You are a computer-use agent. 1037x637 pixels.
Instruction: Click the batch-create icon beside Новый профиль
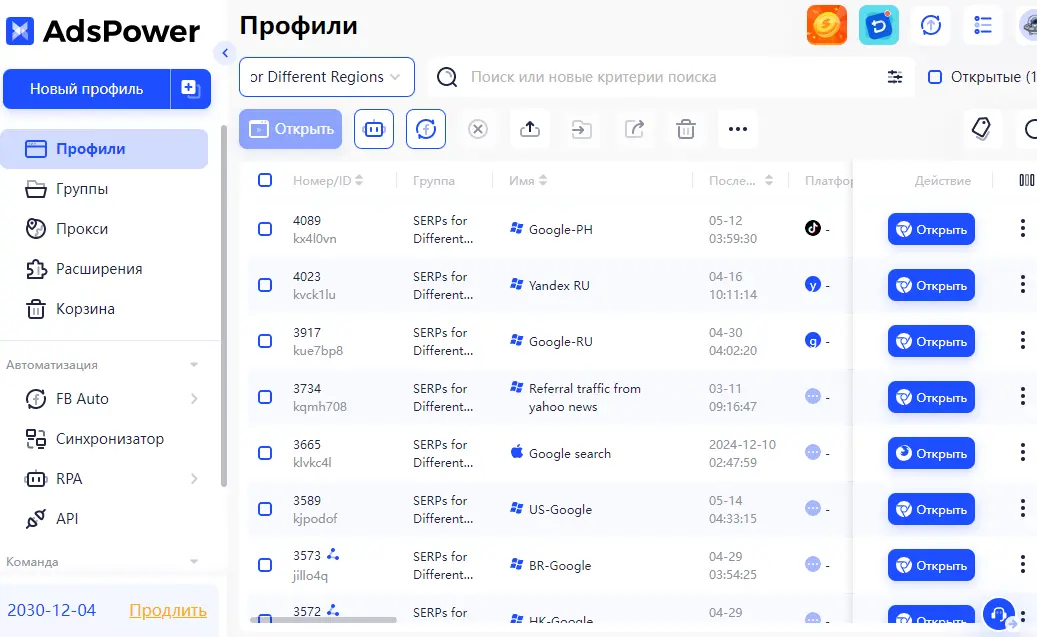point(190,89)
